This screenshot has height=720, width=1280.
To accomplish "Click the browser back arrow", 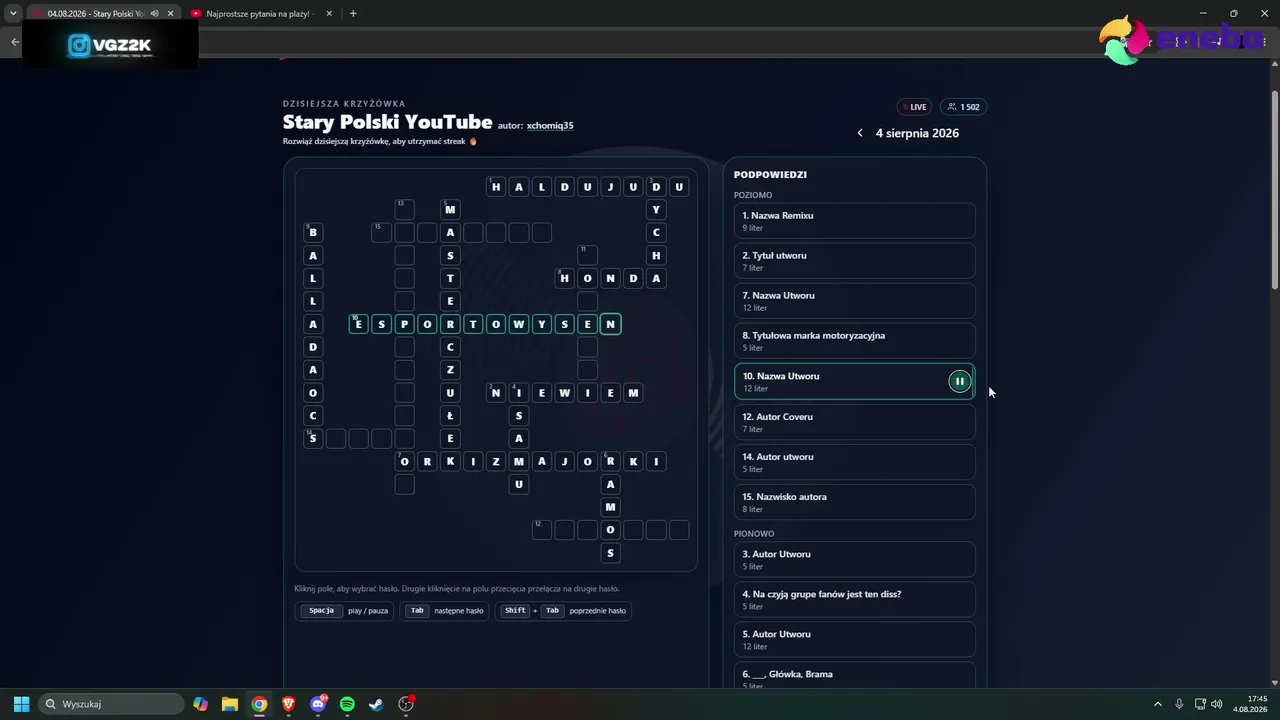I will pos(15,42).
